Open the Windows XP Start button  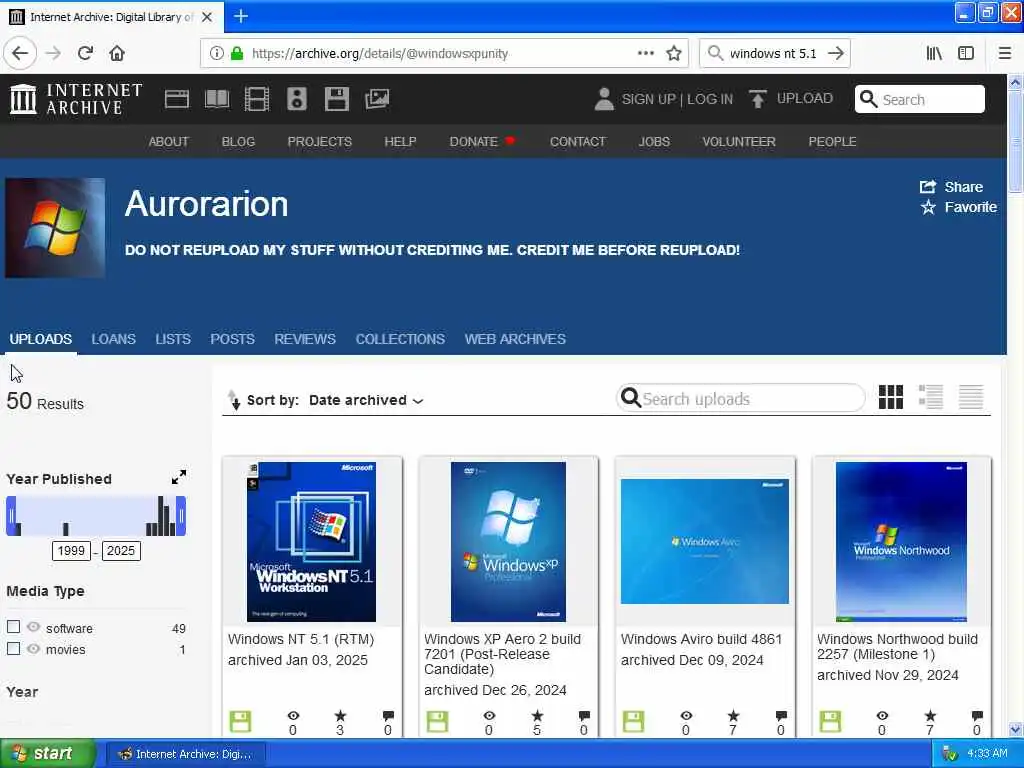coord(48,754)
